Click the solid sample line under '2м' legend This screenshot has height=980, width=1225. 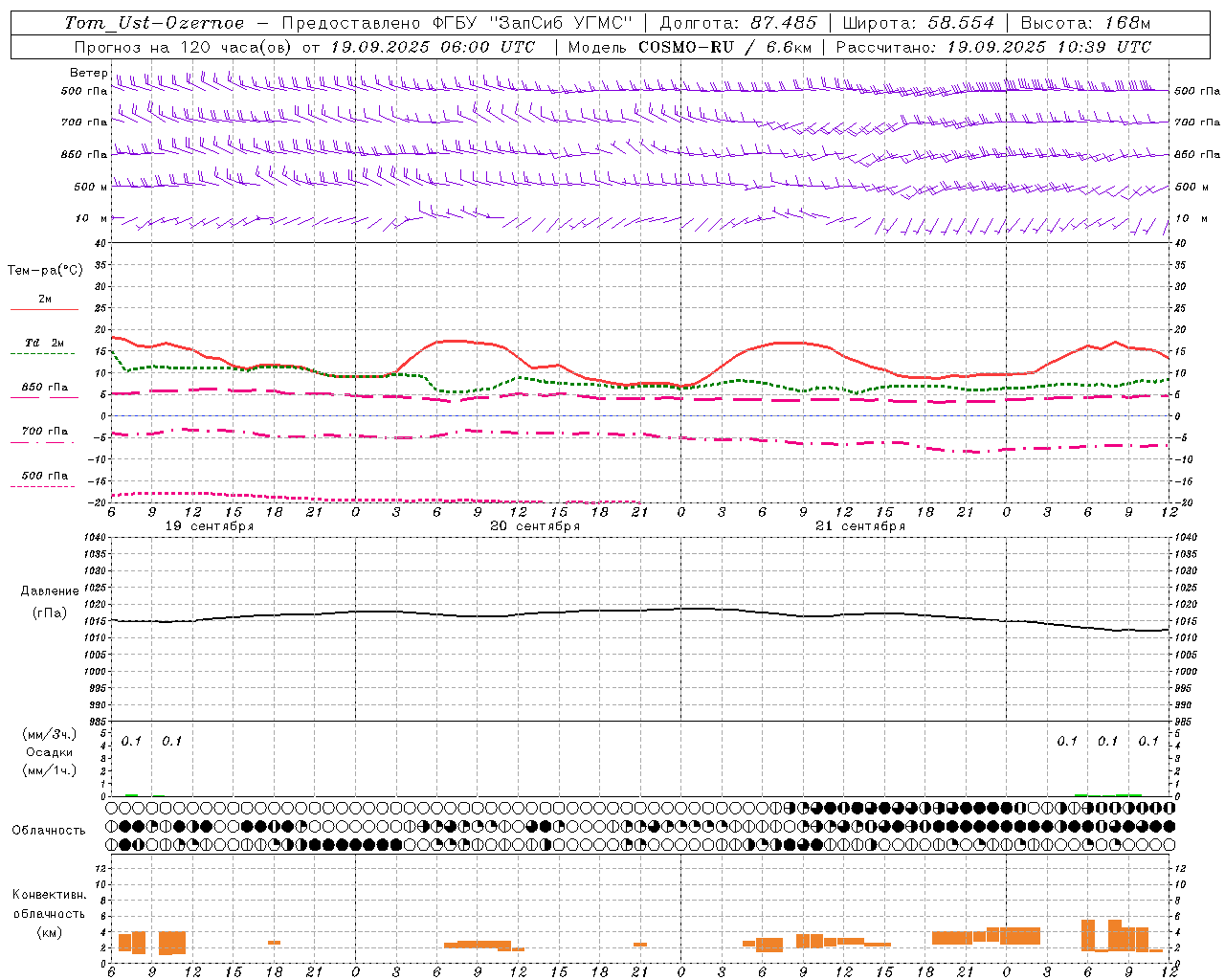click(44, 310)
